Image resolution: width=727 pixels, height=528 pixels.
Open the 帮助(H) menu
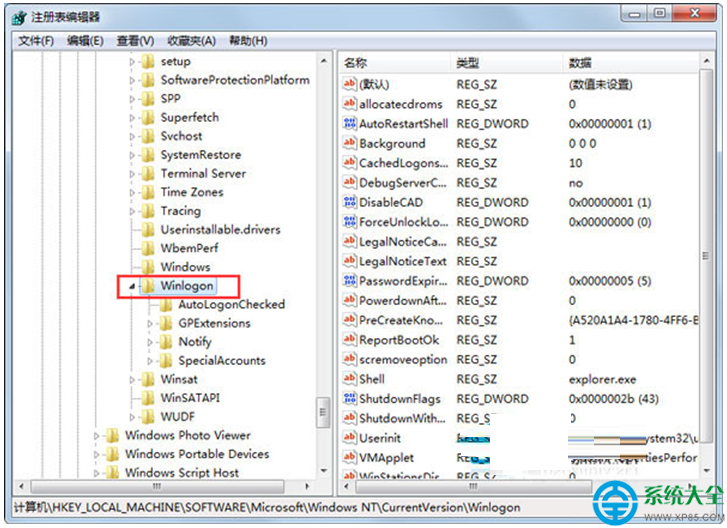tap(249, 41)
